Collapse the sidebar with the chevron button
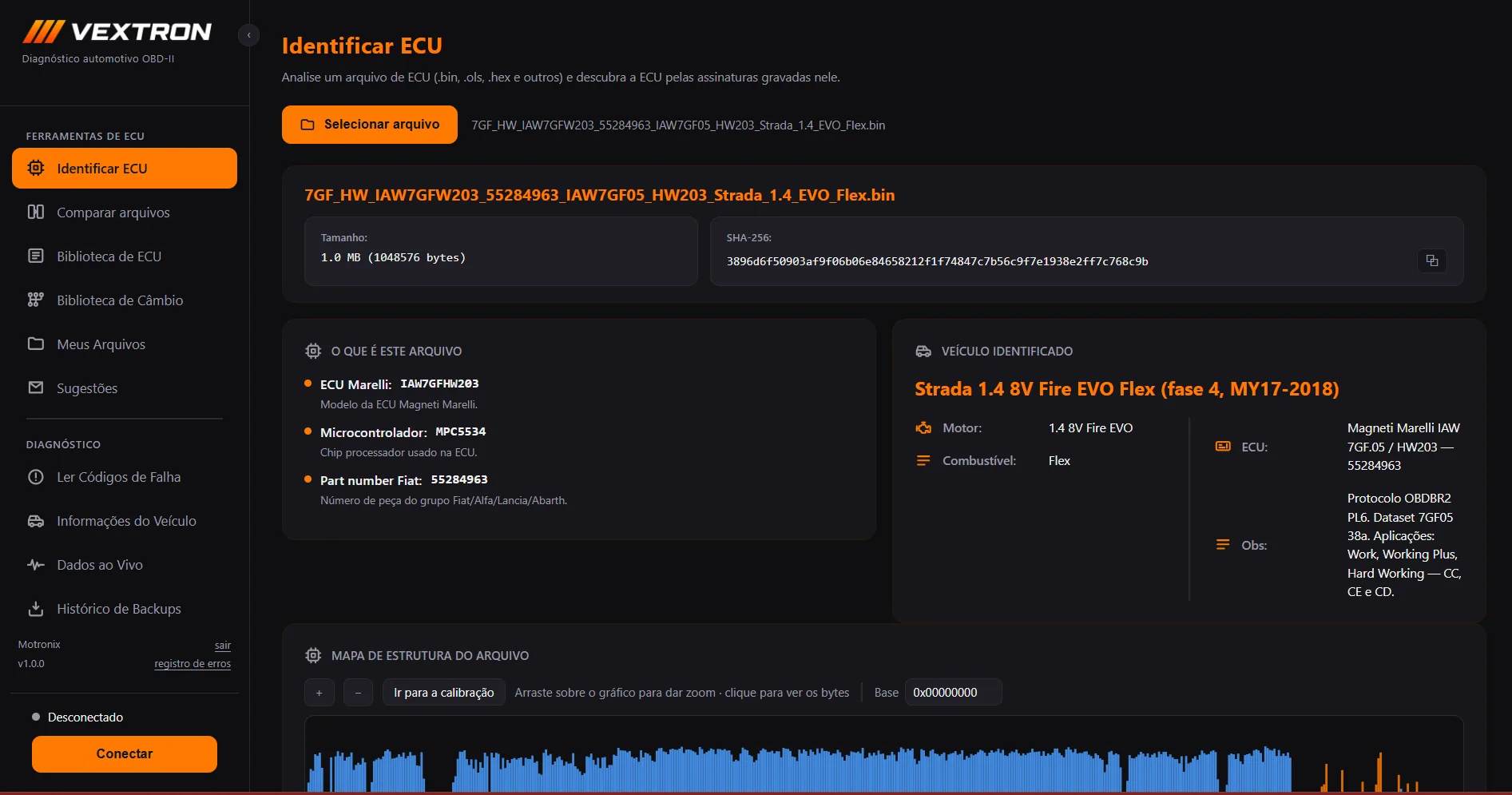Screen dimensions: 1512x795 pos(248,35)
